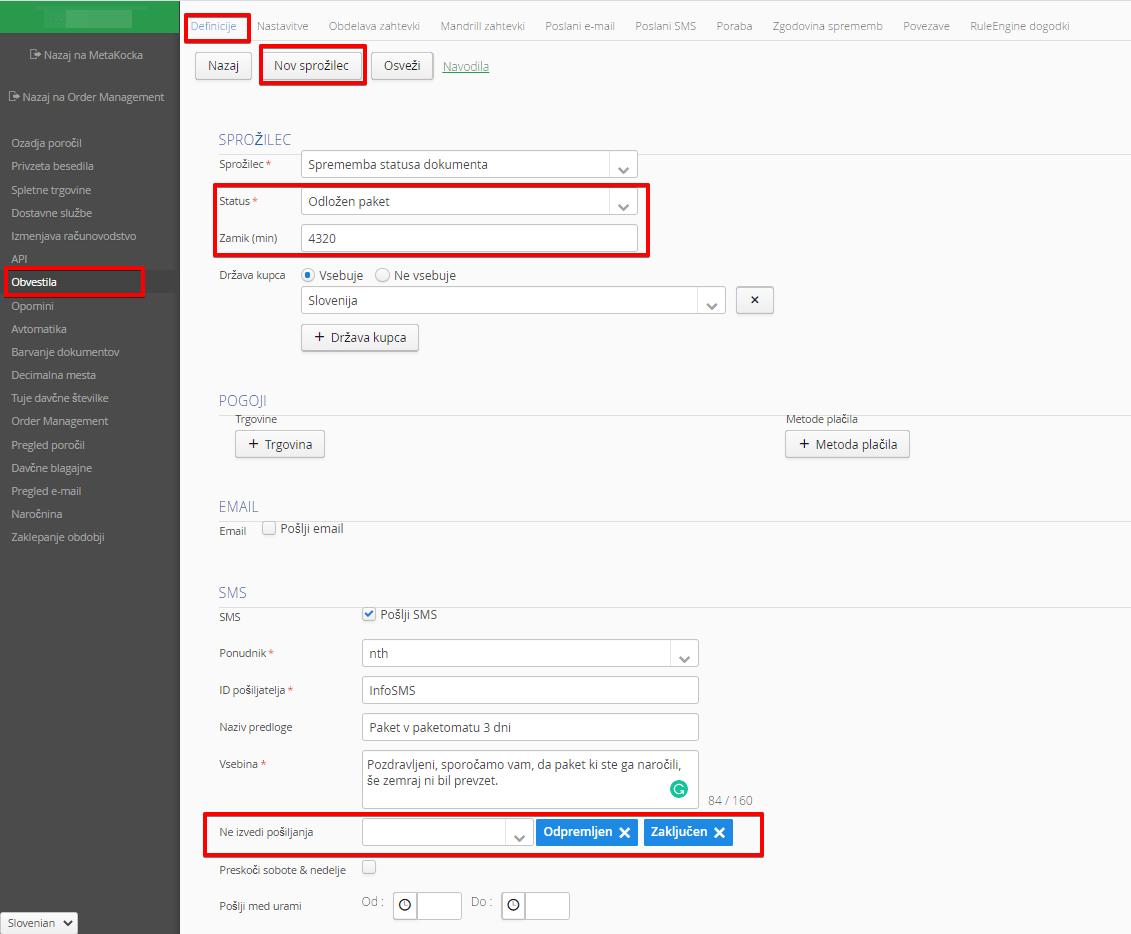Open RuleEngine dogodki tab
Screen dimensions: 1131x934
click(x=1019, y=26)
